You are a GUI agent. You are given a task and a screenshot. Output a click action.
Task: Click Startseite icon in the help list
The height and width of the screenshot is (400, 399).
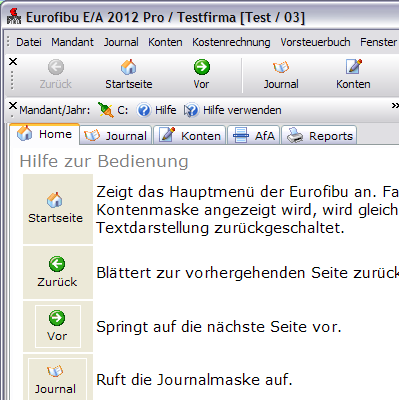(55, 200)
